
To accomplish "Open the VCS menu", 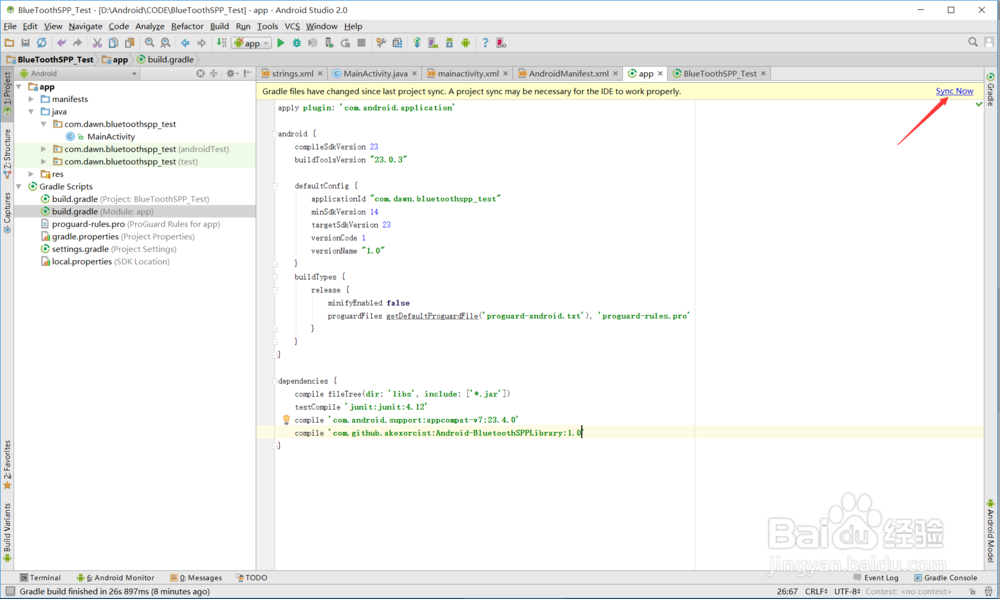I will tap(292, 26).
